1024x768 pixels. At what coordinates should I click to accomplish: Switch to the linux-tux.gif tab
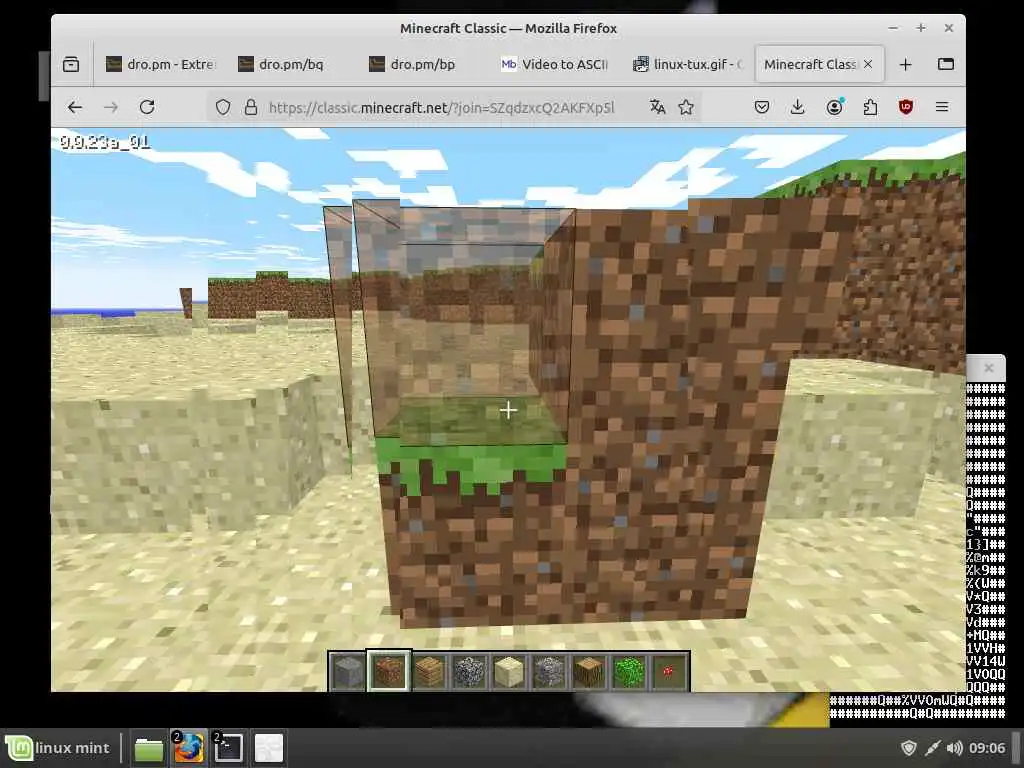687,64
